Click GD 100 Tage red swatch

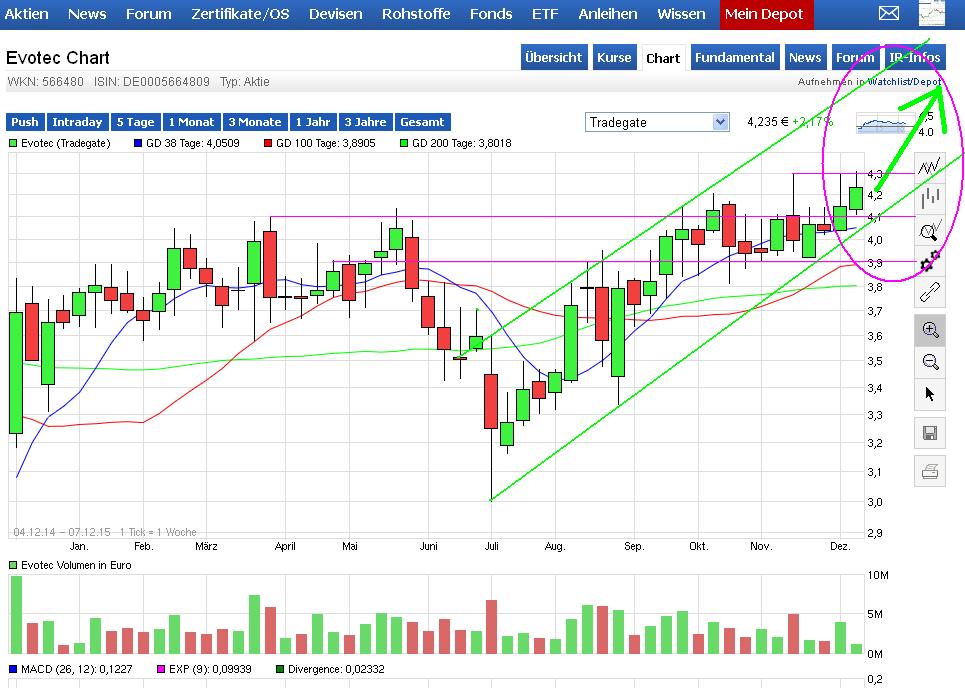268,143
